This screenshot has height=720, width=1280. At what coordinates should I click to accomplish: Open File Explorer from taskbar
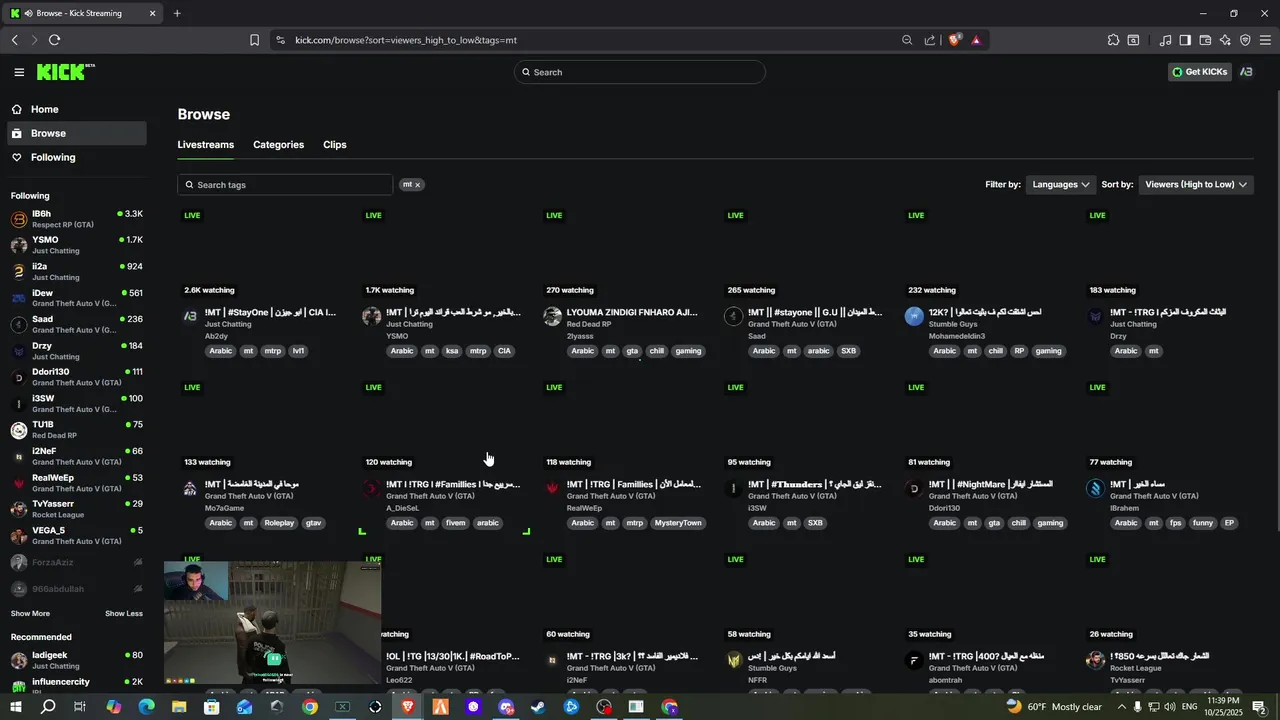[179, 707]
